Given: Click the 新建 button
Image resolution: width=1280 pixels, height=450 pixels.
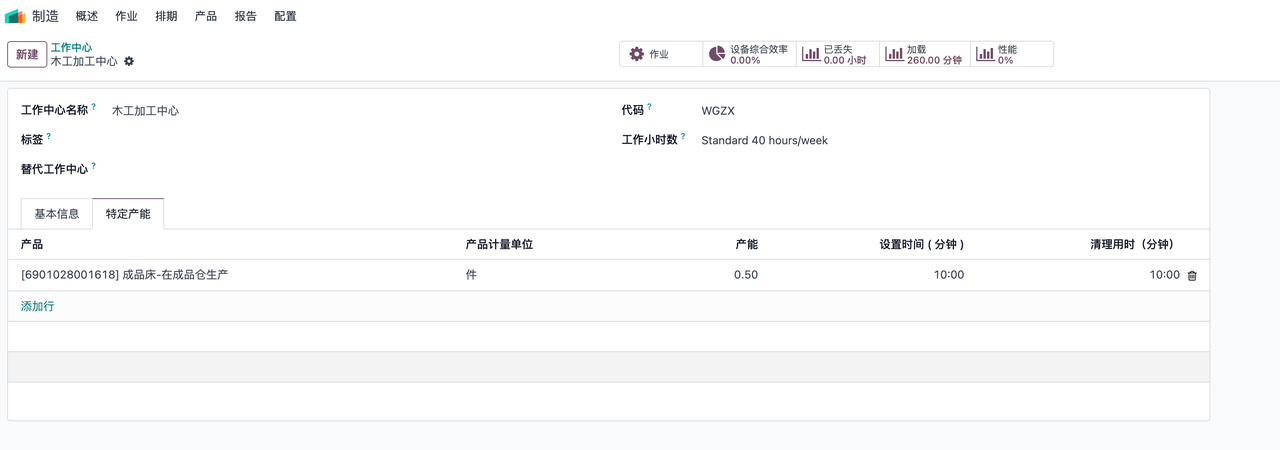Looking at the screenshot, I should coord(27,54).
